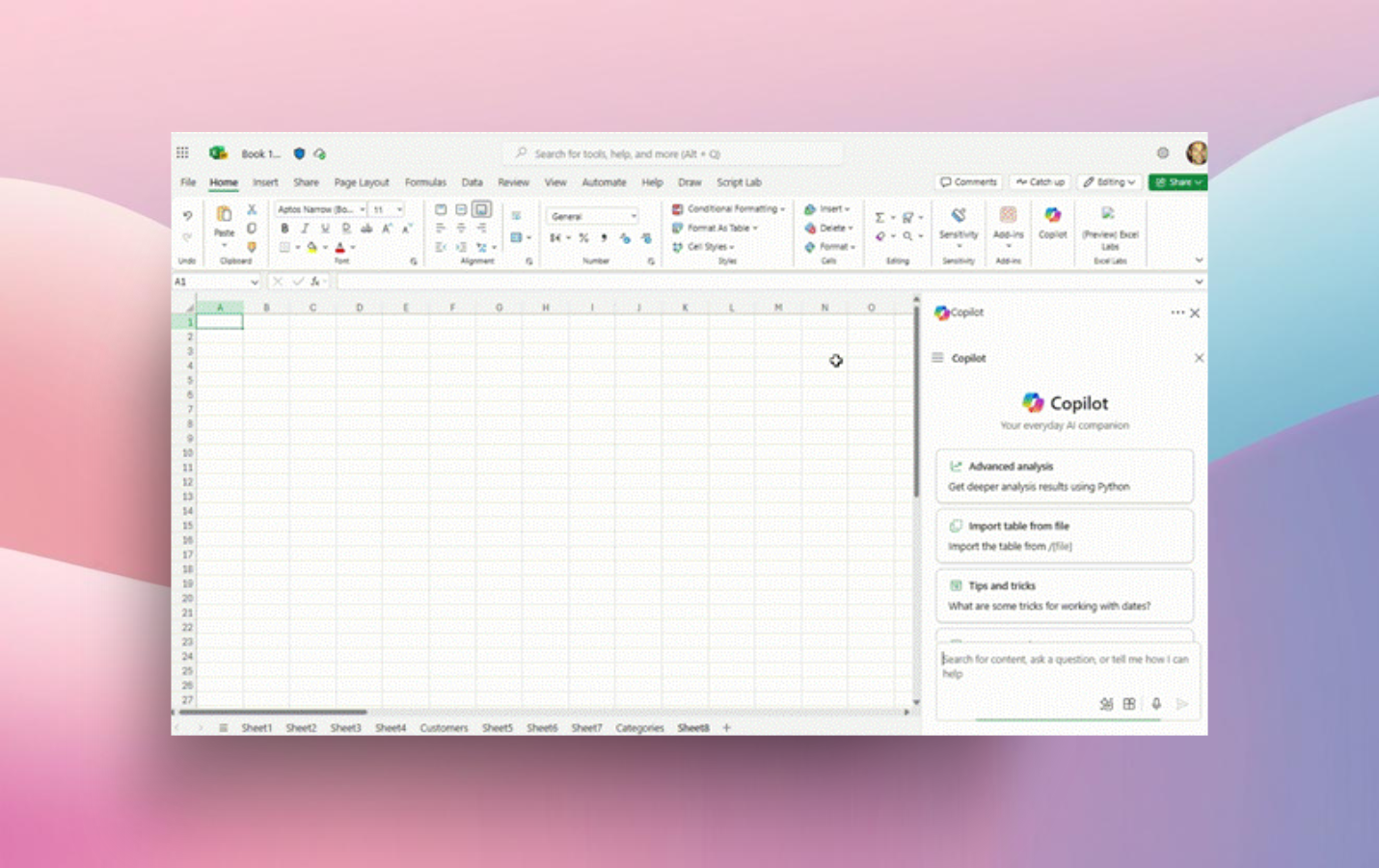Open the Customers sheet tab

[x=444, y=728]
